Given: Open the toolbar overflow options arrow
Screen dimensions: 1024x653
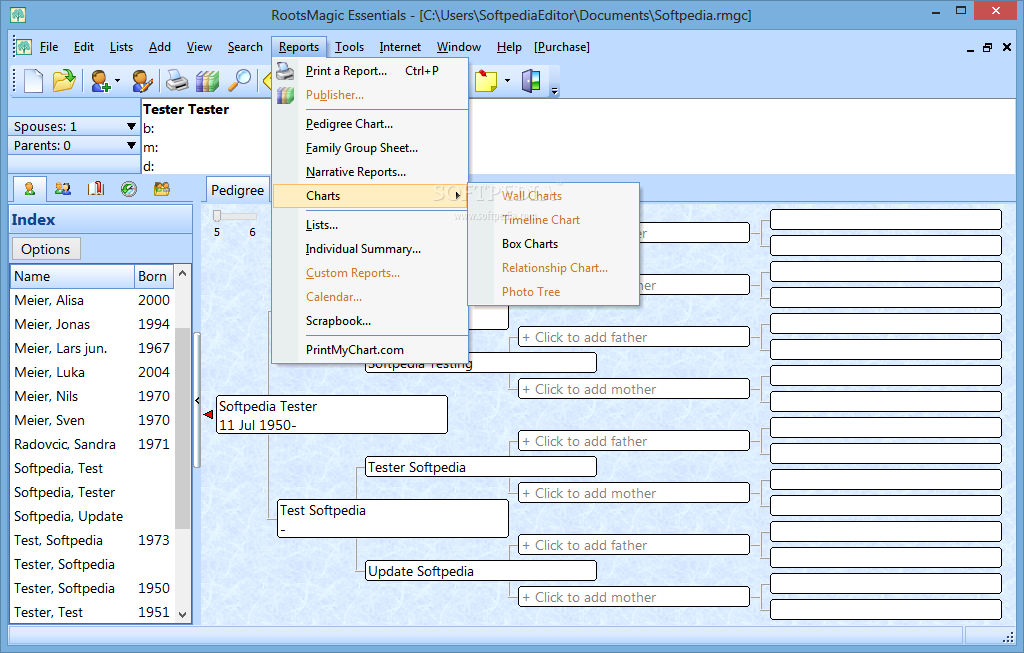Looking at the screenshot, I should coord(554,91).
